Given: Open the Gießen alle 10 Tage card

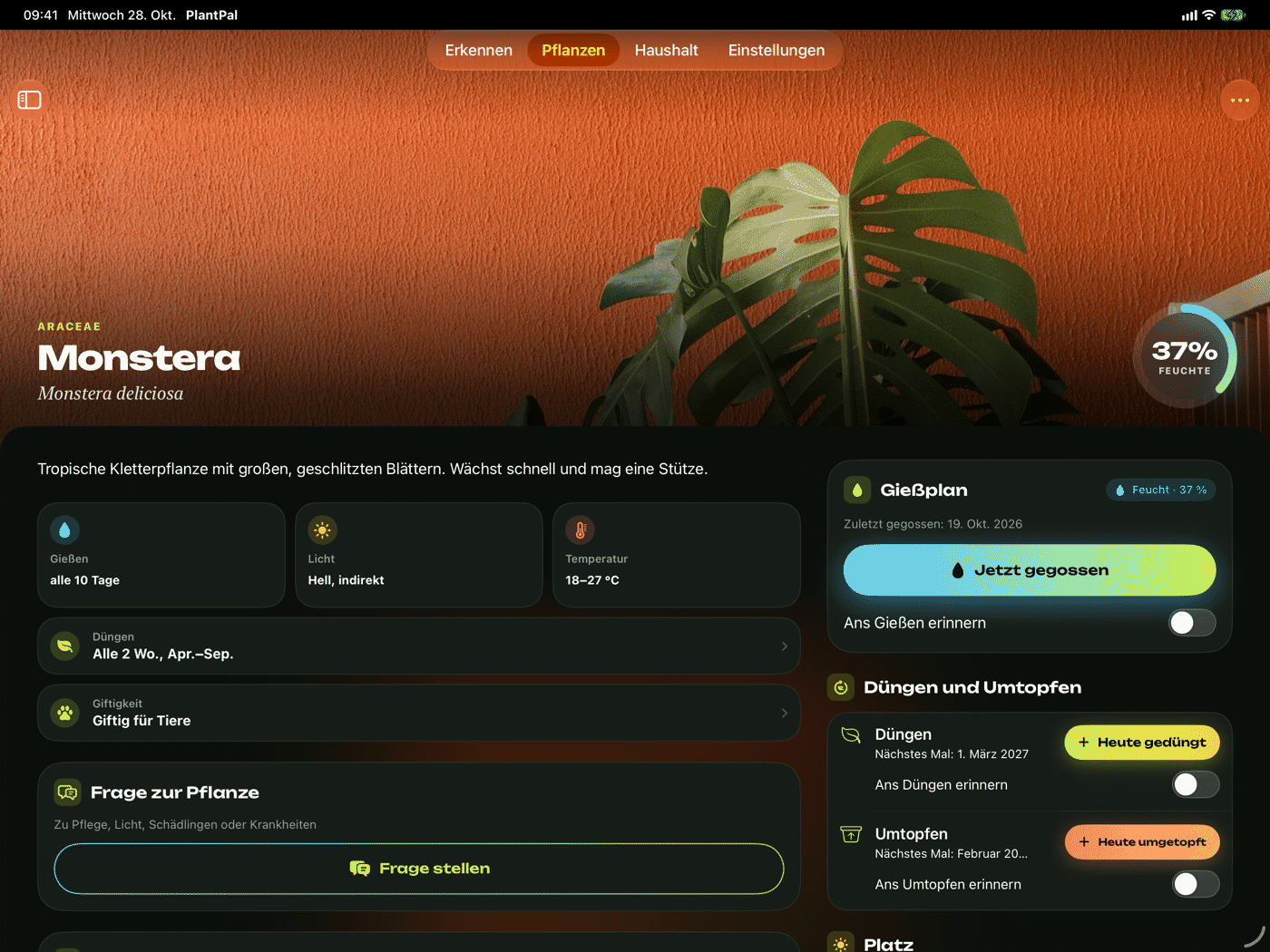Looking at the screenshot, I should tap(161, 555).
